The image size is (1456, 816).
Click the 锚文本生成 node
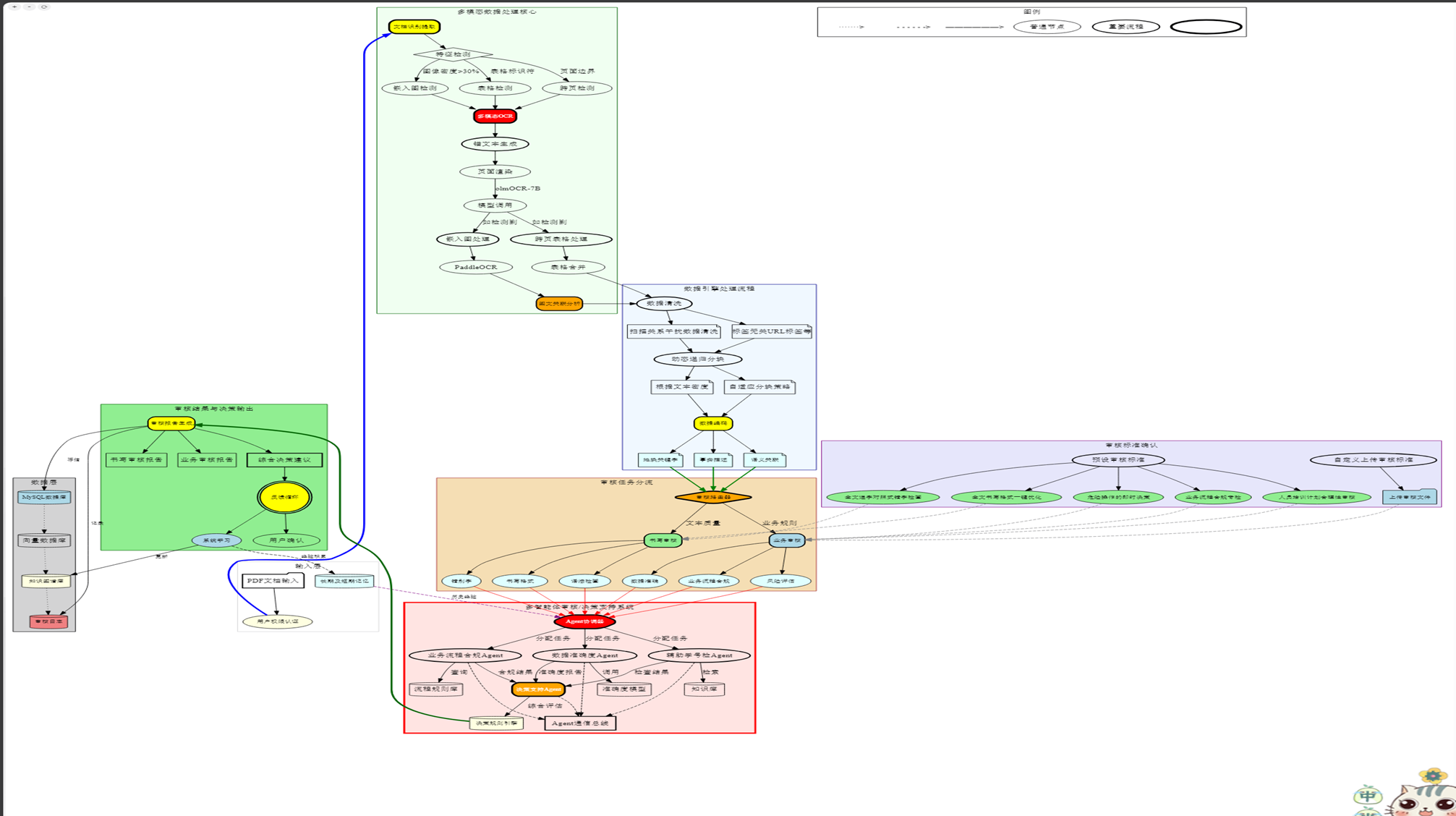[x=495, y=144]
